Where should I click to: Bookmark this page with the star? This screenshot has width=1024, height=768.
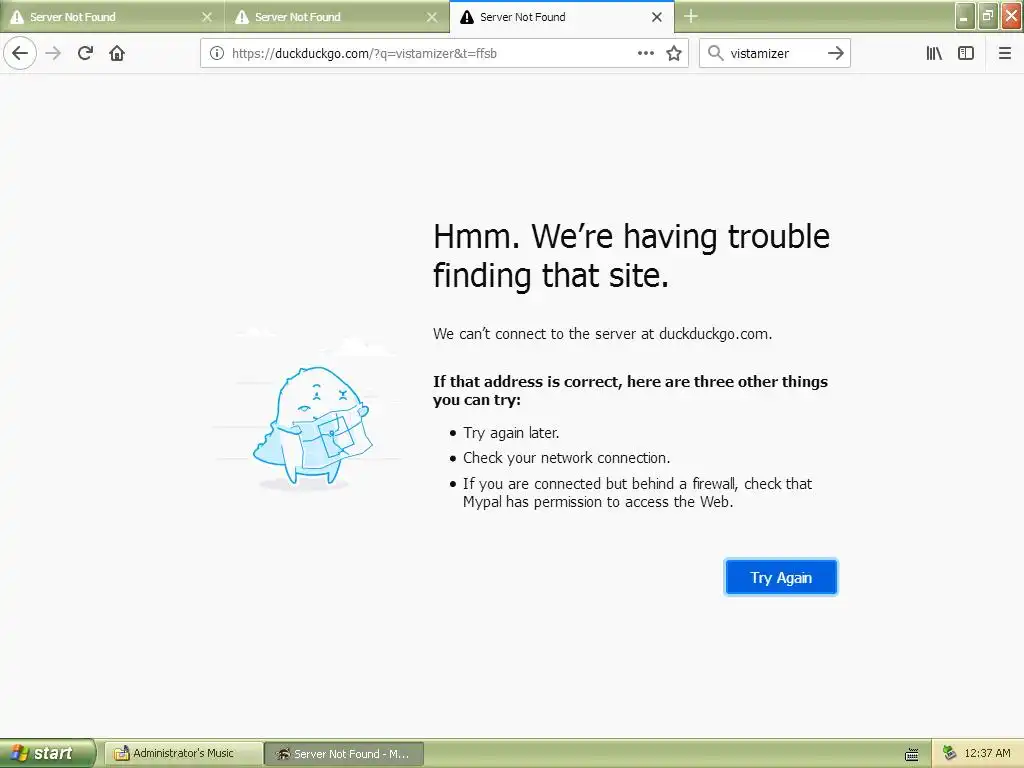tap(674, 53)
